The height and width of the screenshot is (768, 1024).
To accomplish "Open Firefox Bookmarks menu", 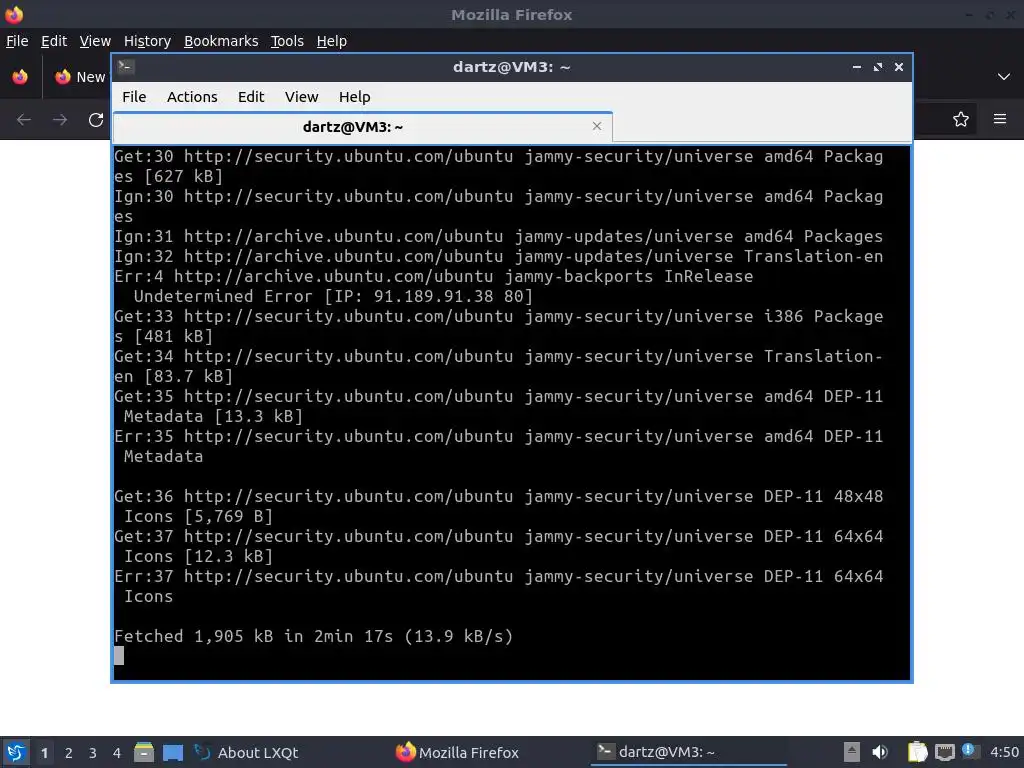I will (x=221, y=41).
